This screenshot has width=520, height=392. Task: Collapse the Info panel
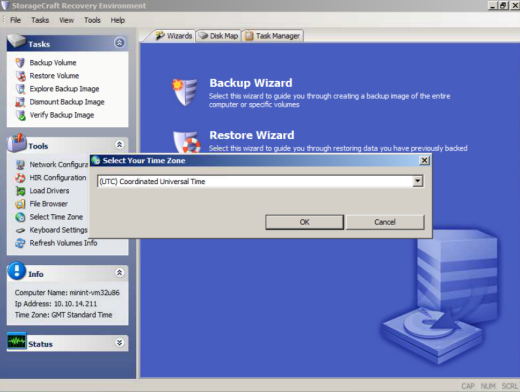click(119, 273)
